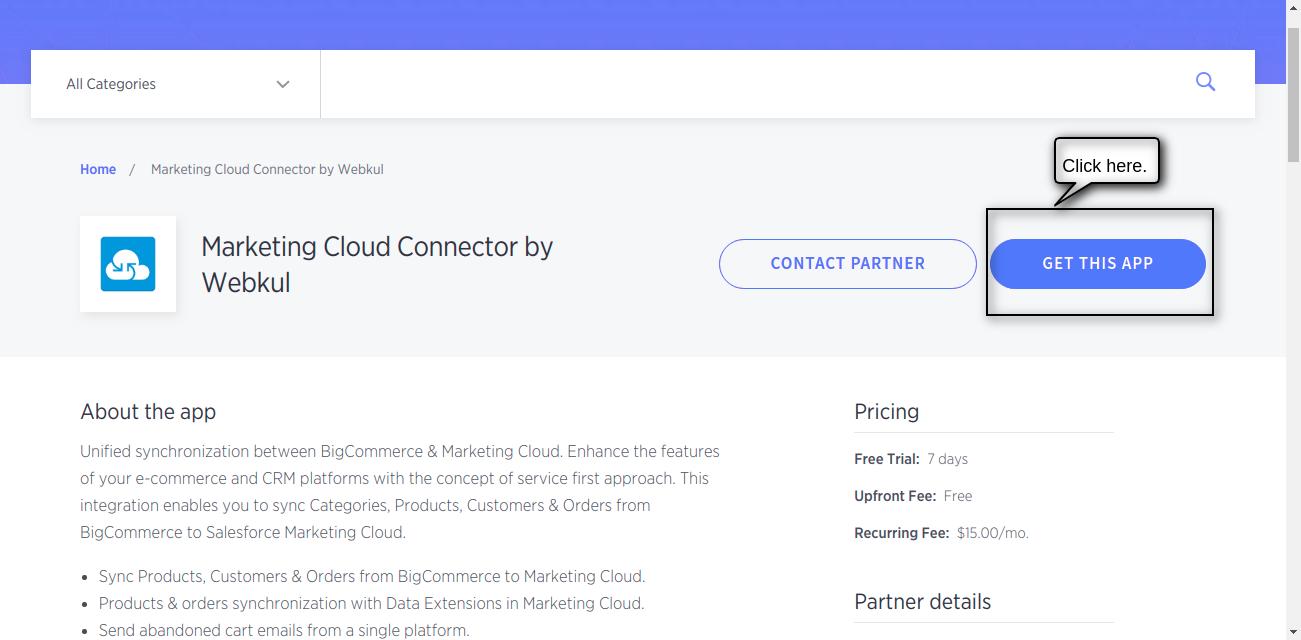The width and height of the screenshot is (1301, 640).
Task: Click the search magnifier icon
Action: [1205, 82]
